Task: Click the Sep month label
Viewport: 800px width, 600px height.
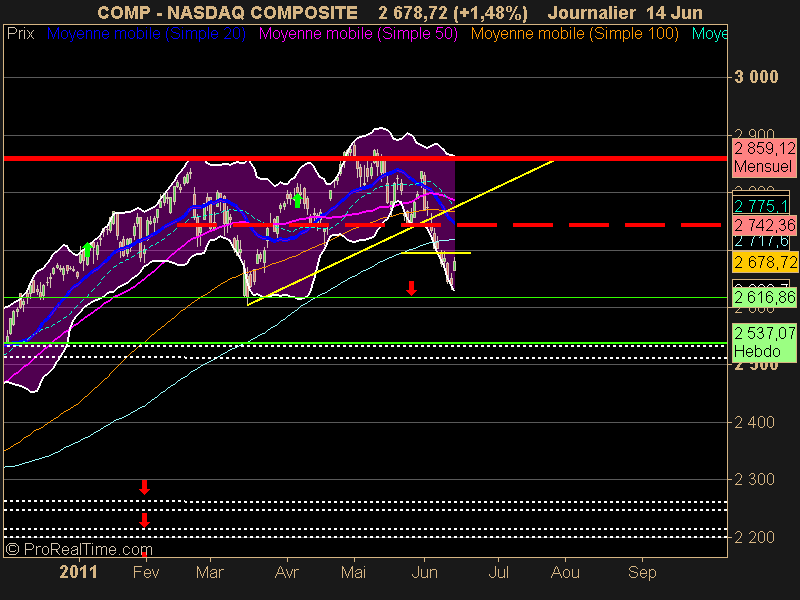Action: [642, 572]
